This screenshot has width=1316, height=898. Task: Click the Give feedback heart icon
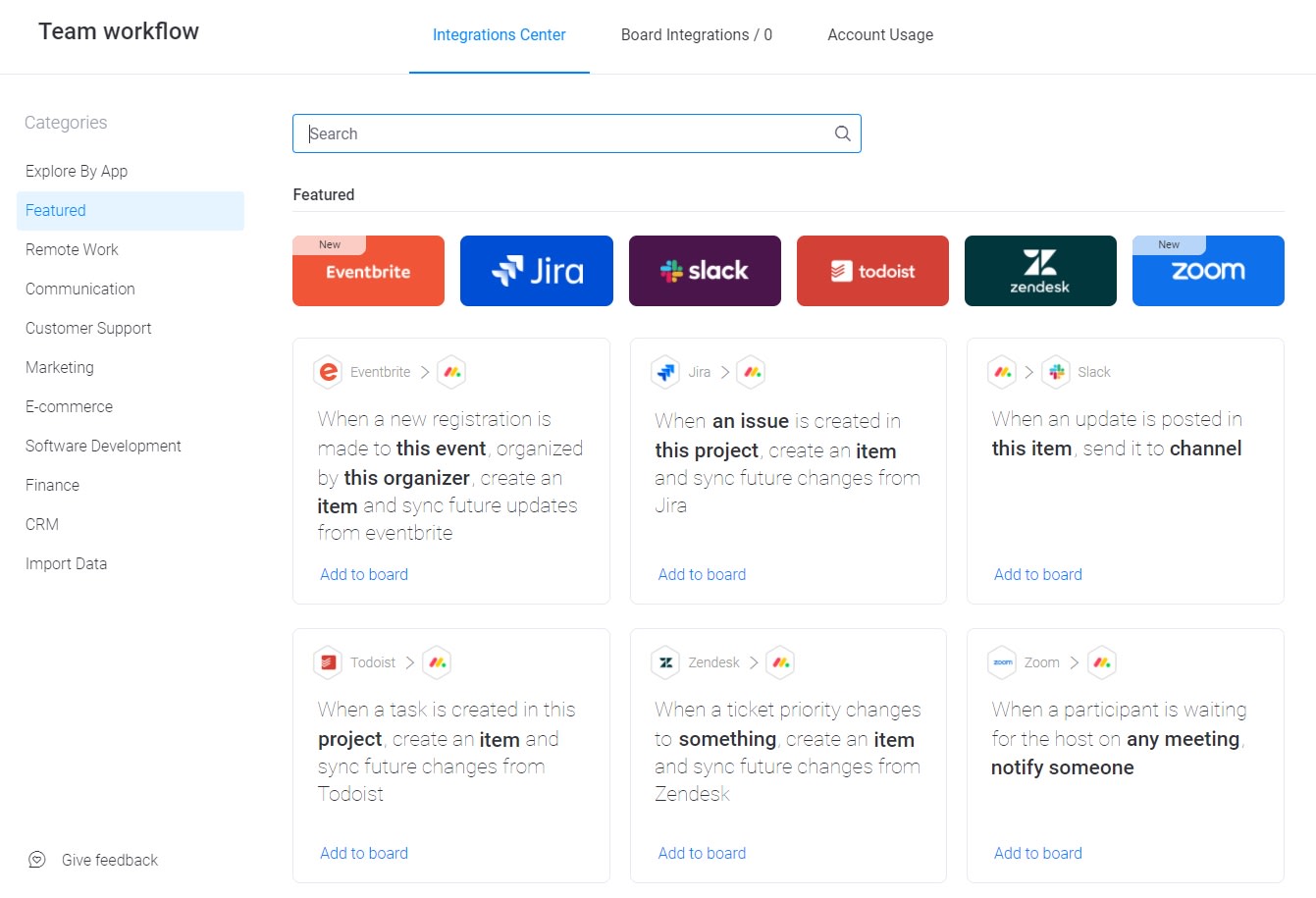pos(37,860)
